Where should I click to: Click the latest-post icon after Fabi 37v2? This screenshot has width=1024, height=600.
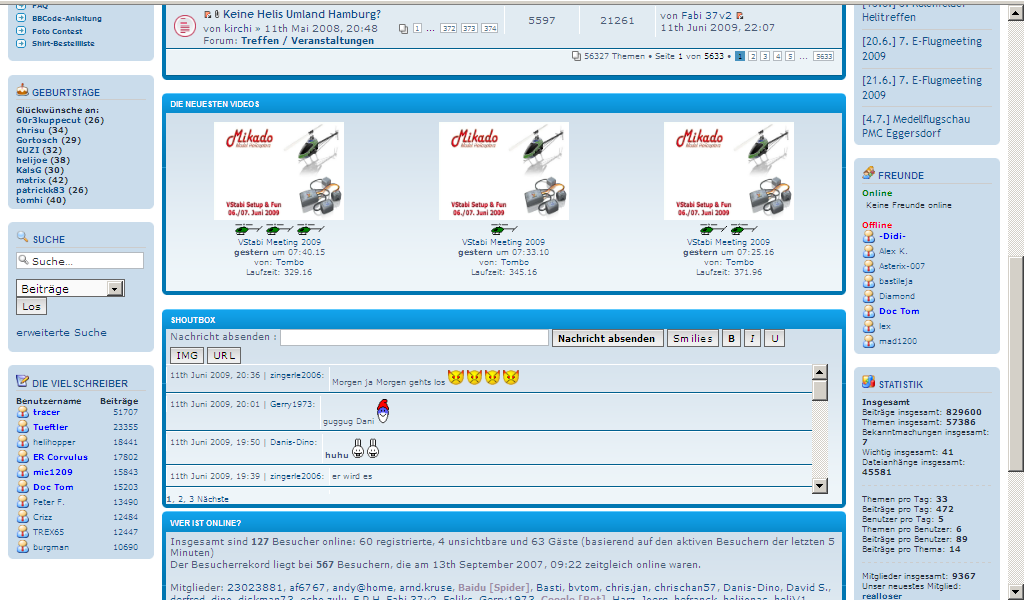739,15
